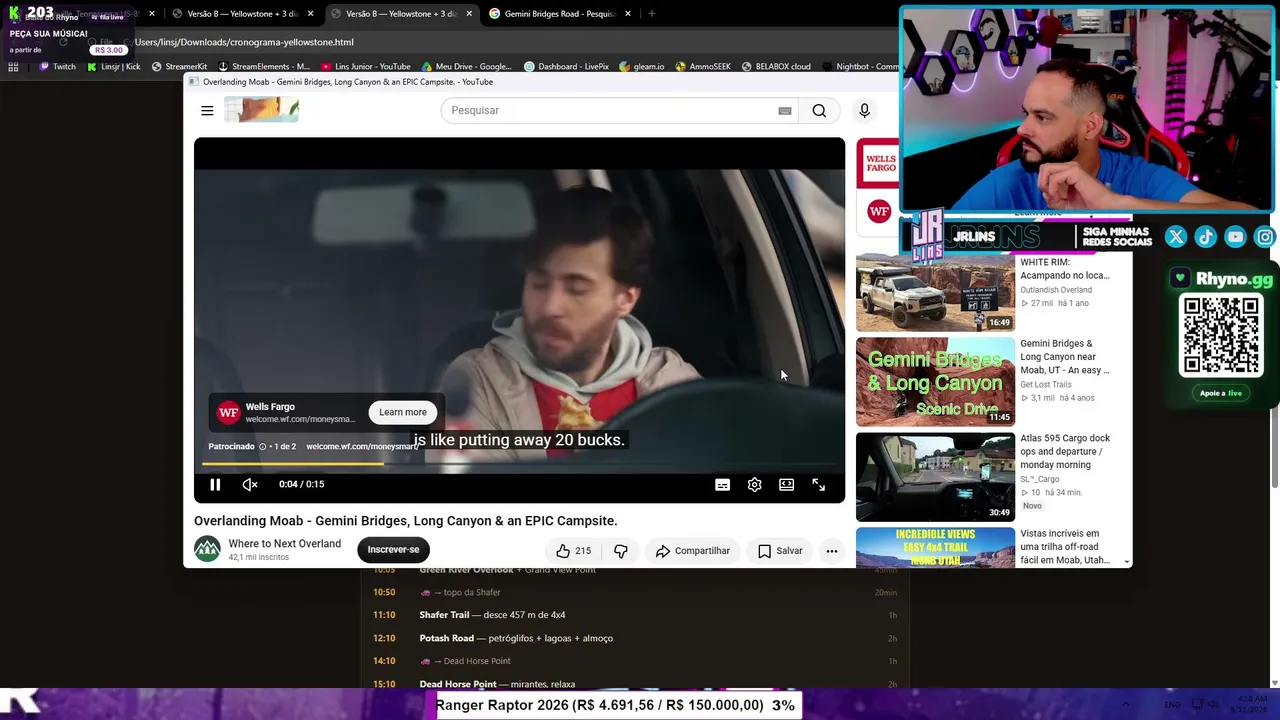Open the StreamElements bookmark
The width and height of the screenshot is (1280, 720).
pyautogui.click(x=263, y=67)
